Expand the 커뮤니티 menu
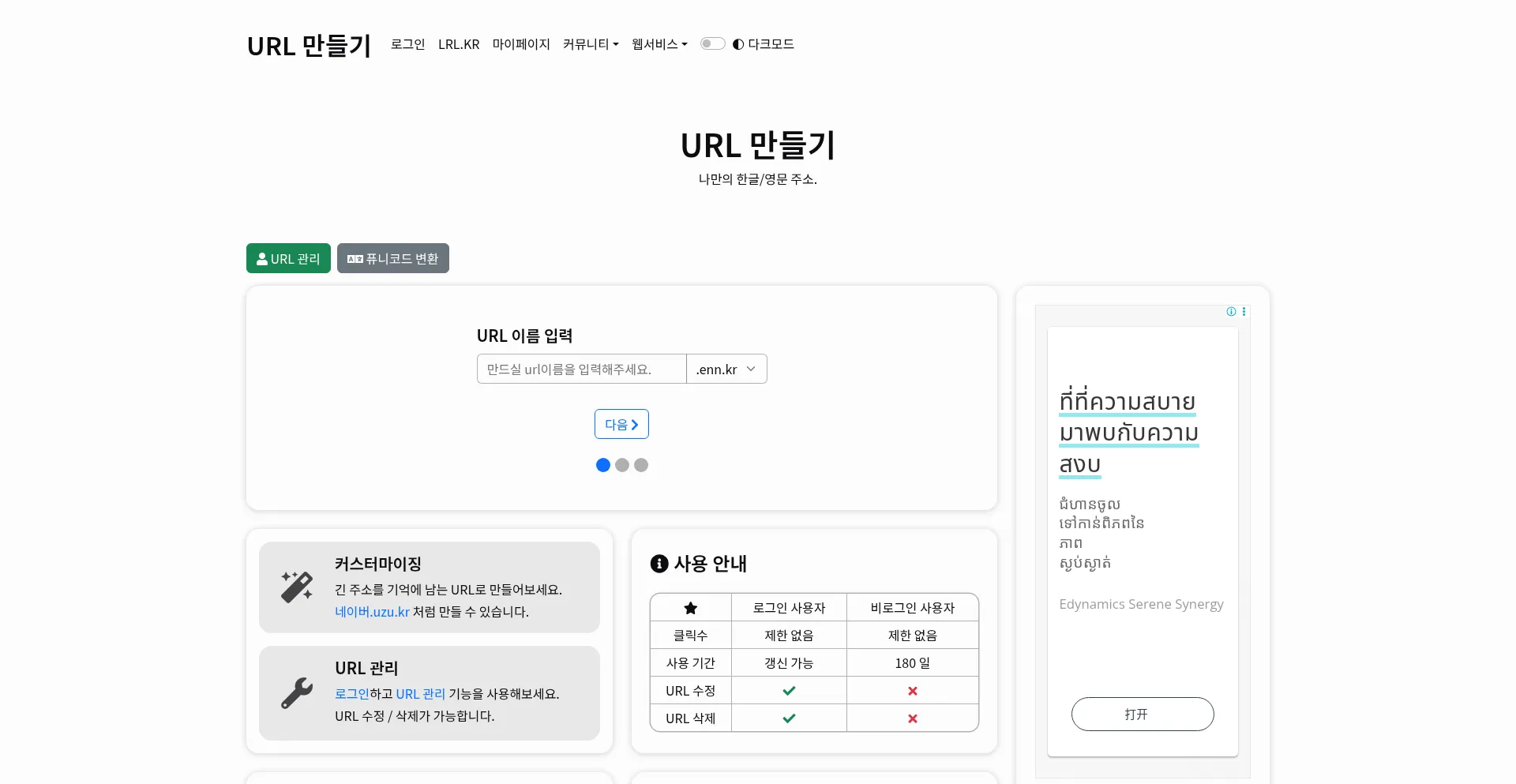Viewport: 1516px width, 784px height. [591, 44]
